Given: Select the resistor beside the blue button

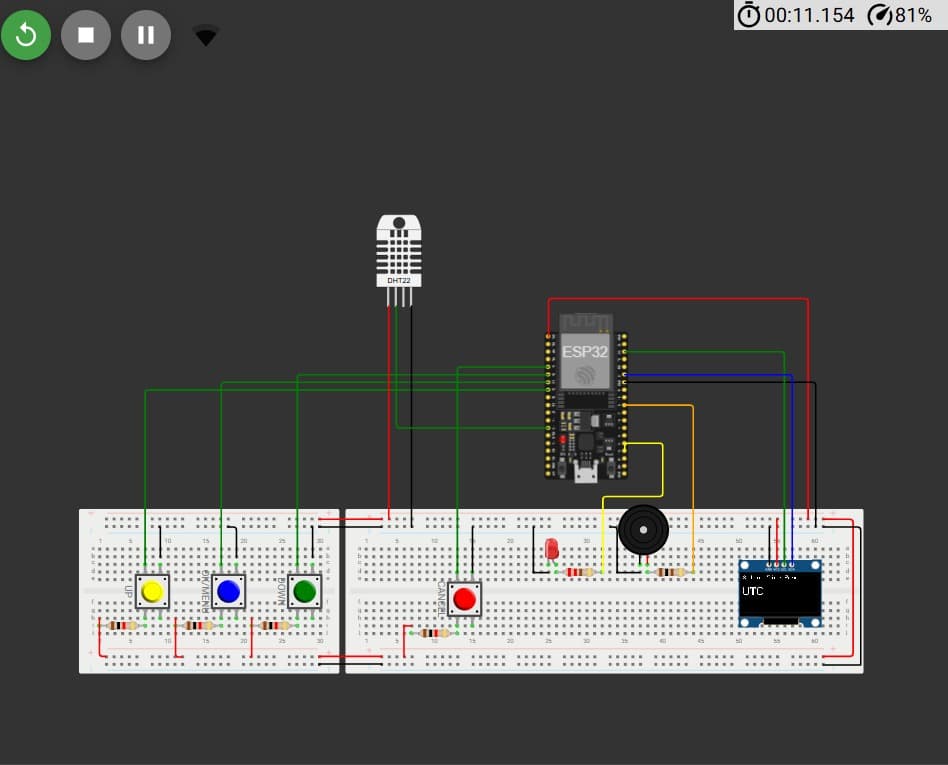Looking at the screenshot, I should click(x=198, y=625).
